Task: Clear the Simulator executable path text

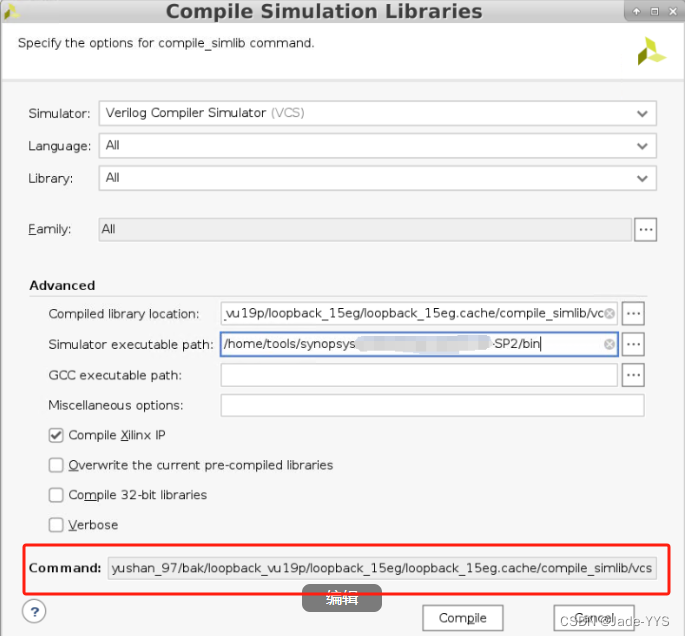Action: 609,345
